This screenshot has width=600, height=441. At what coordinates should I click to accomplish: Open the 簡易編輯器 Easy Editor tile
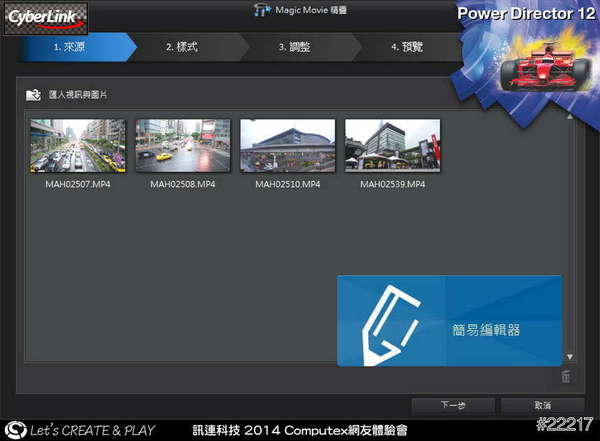(x=449, y=321)
